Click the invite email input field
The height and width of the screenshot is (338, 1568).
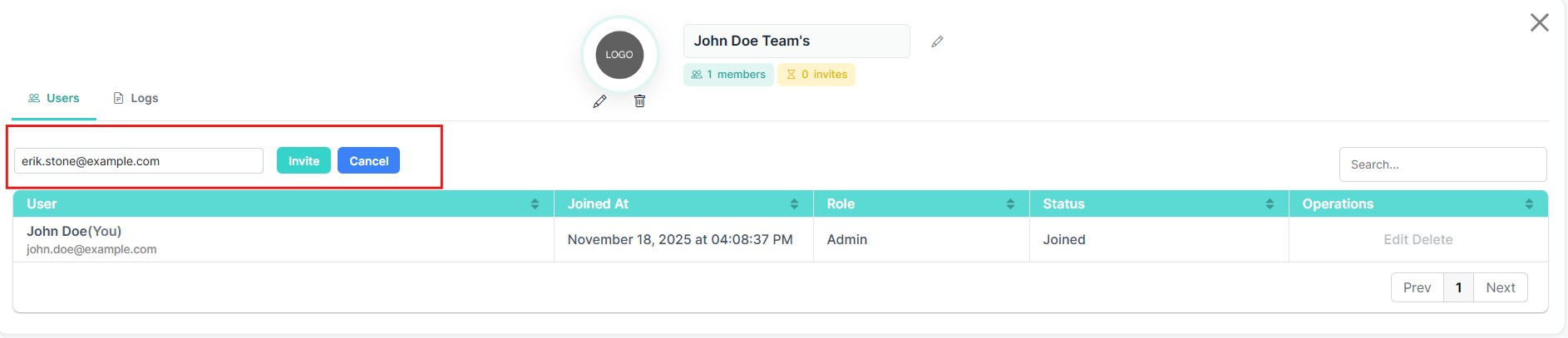click(x=138, y=161)
